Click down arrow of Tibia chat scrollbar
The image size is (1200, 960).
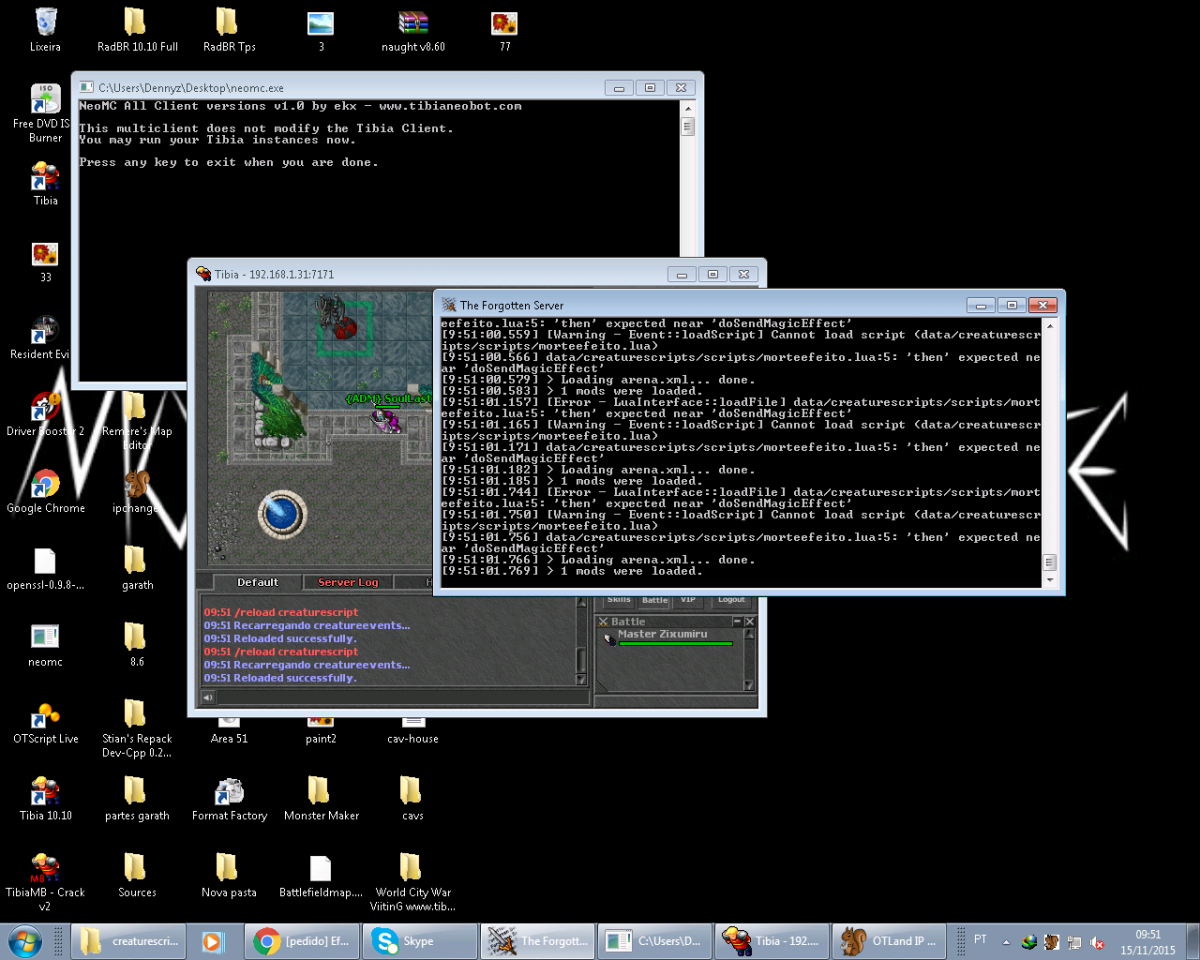pos(581,679)
